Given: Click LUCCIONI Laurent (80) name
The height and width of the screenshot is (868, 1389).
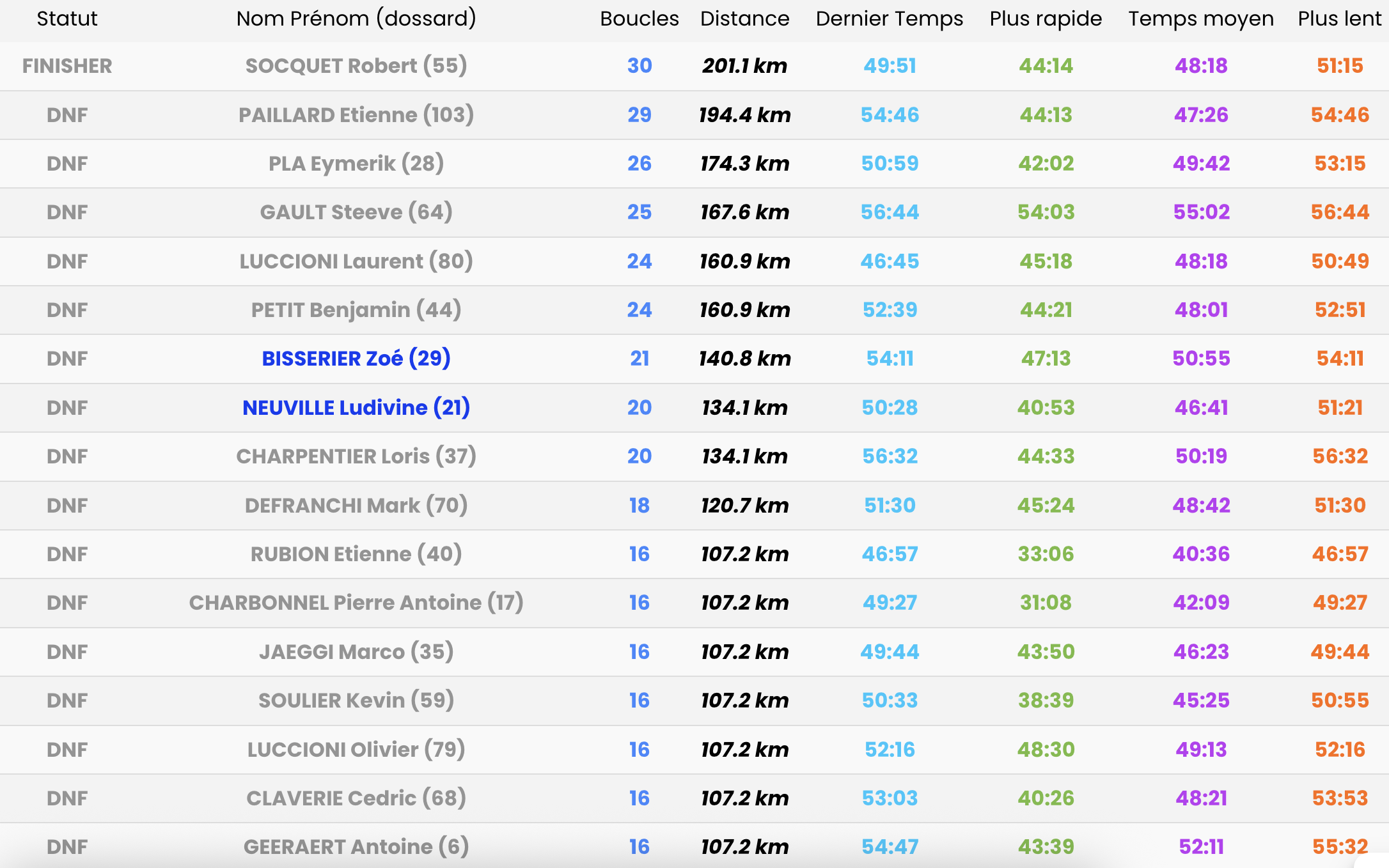Looking at the screenshot, I should pyautogui.click(x=356, y=261).
